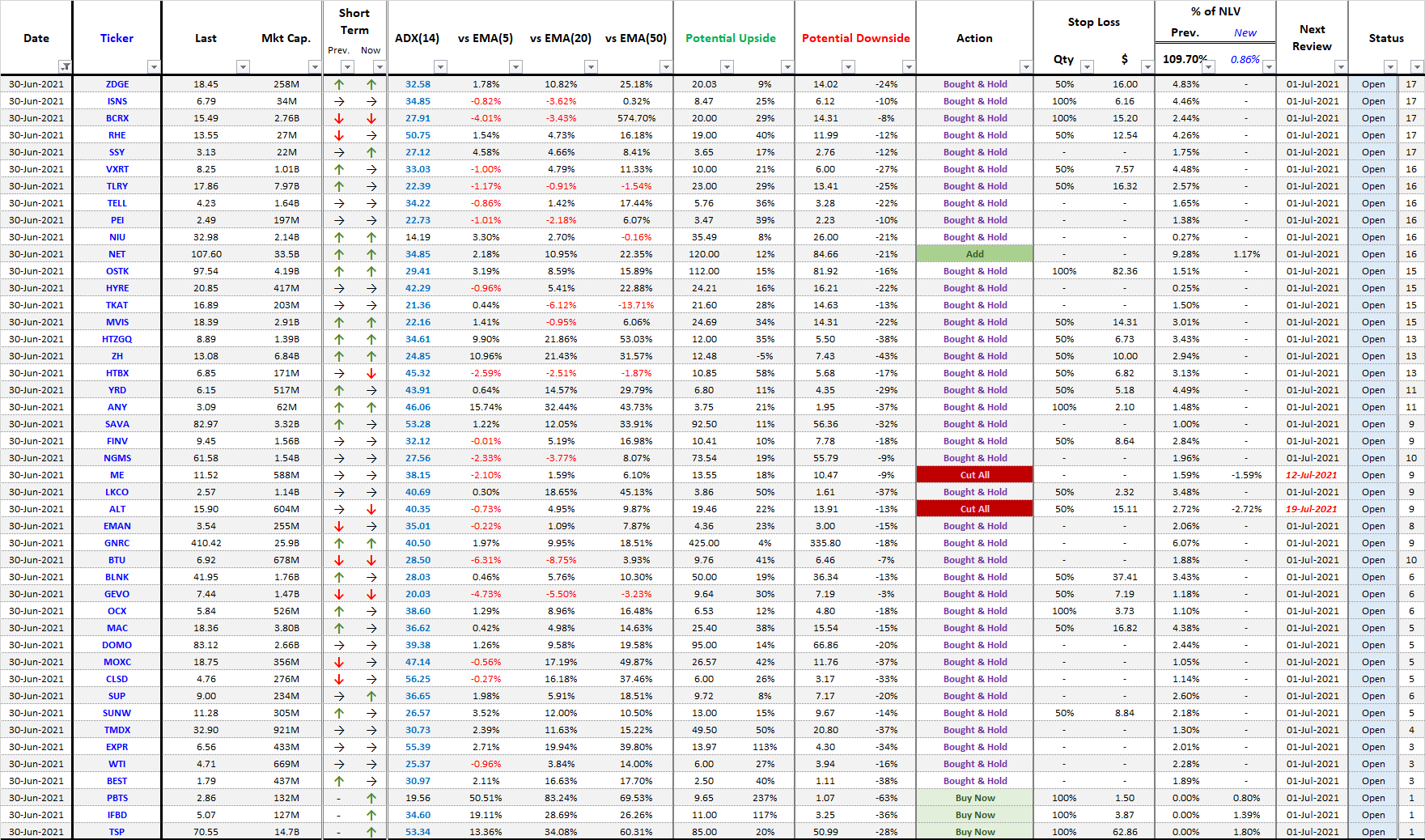
Task: Select the Buy Now action for IFBD
Action: [974, 815]
